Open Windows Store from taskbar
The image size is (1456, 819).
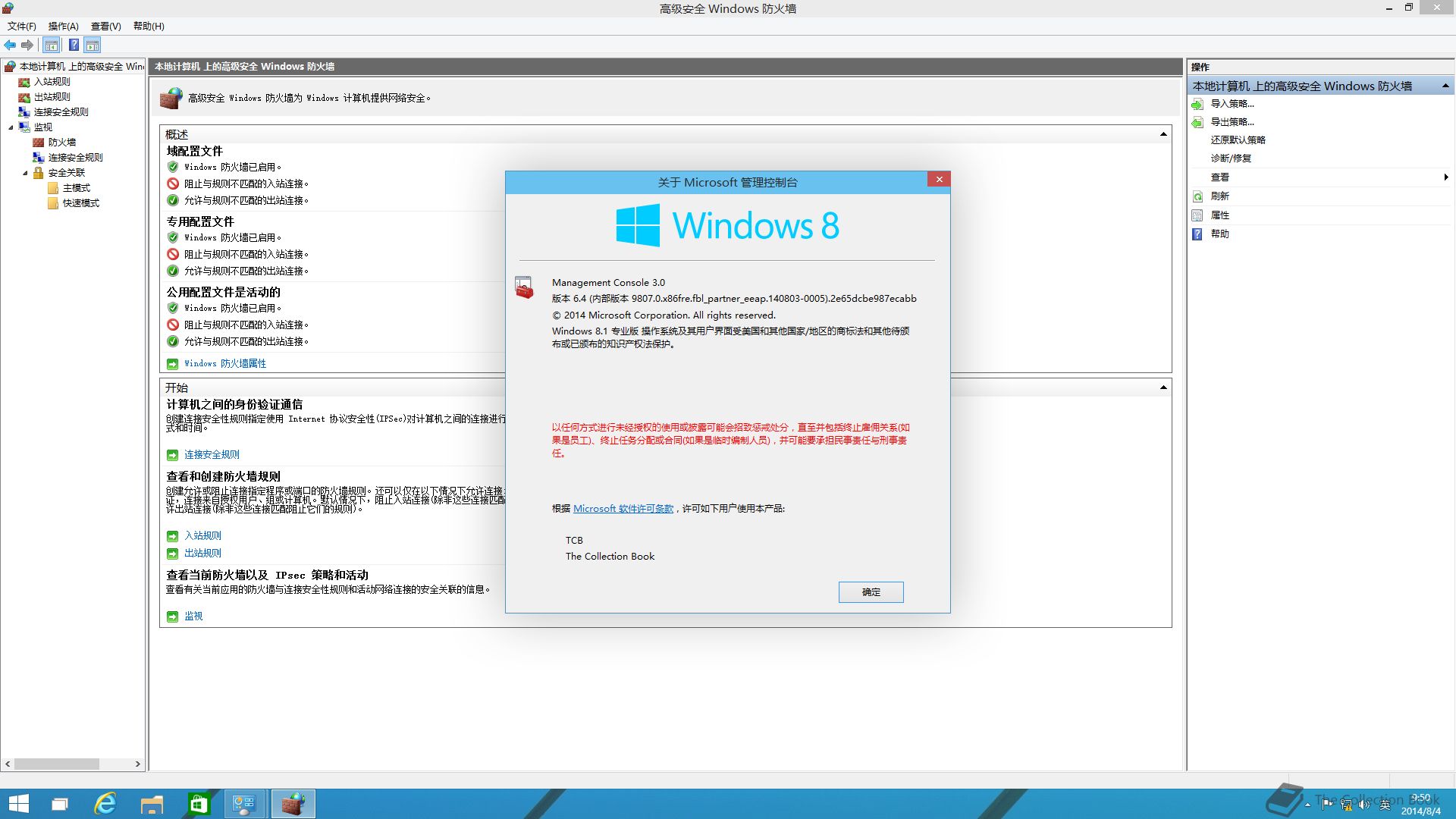199,804
